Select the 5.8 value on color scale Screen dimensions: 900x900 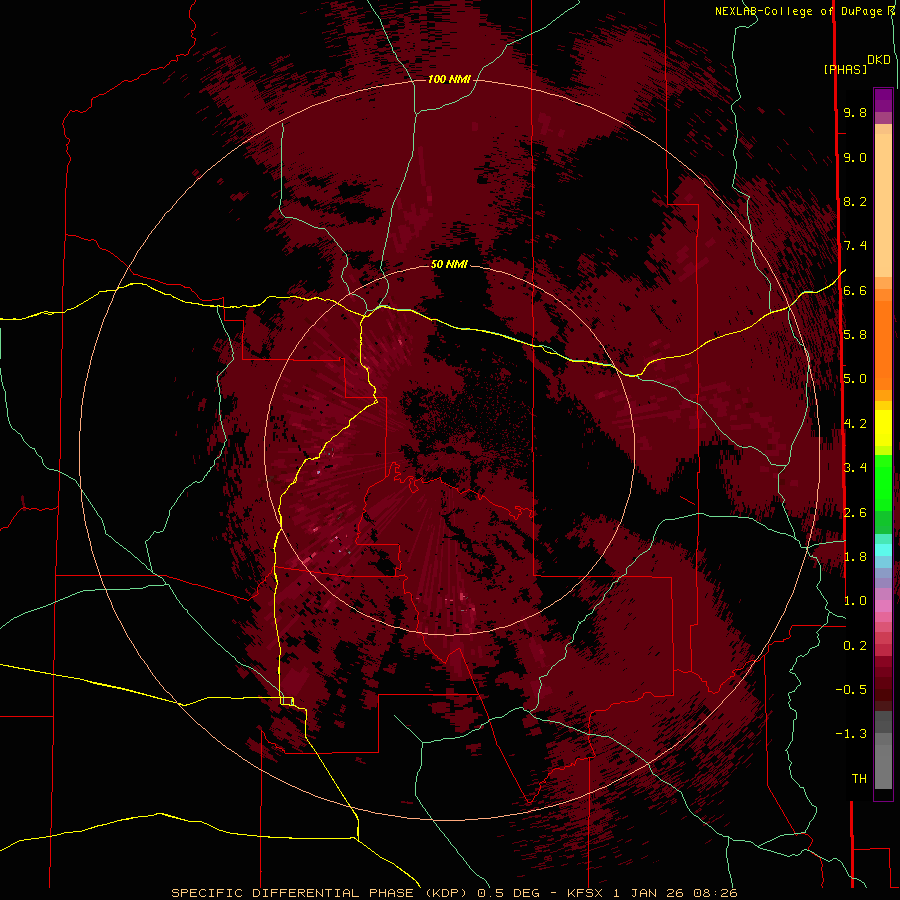pos(855,335)
